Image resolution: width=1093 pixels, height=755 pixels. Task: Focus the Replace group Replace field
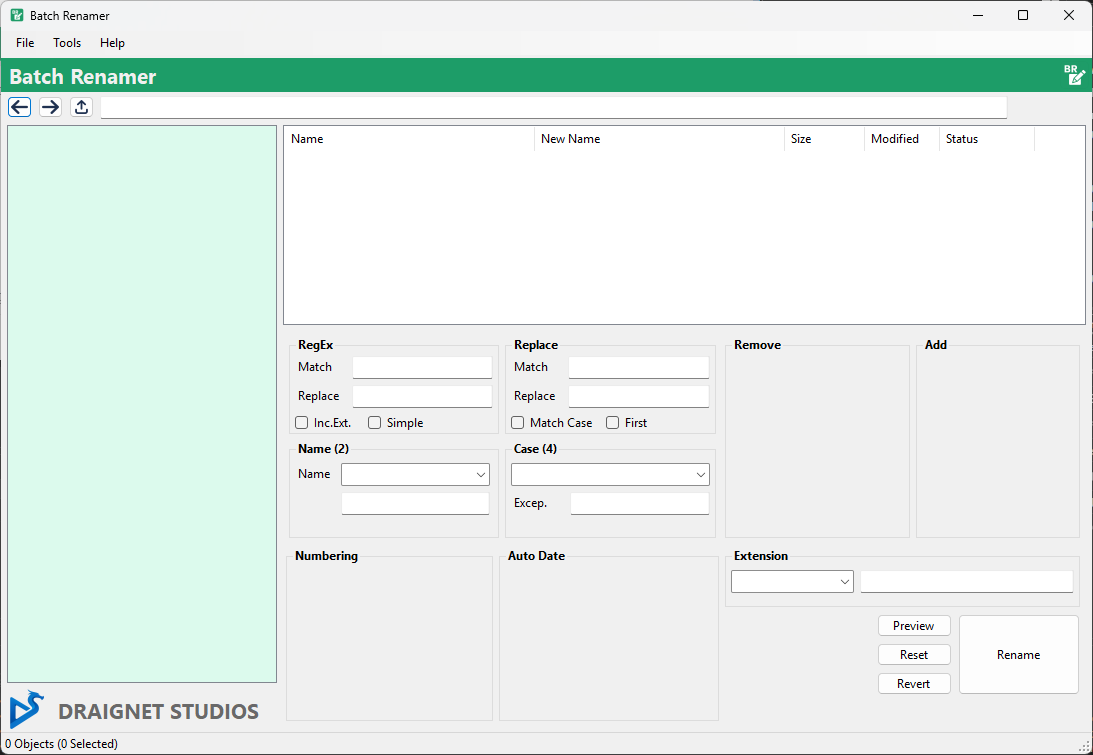(x=639, y=396)
